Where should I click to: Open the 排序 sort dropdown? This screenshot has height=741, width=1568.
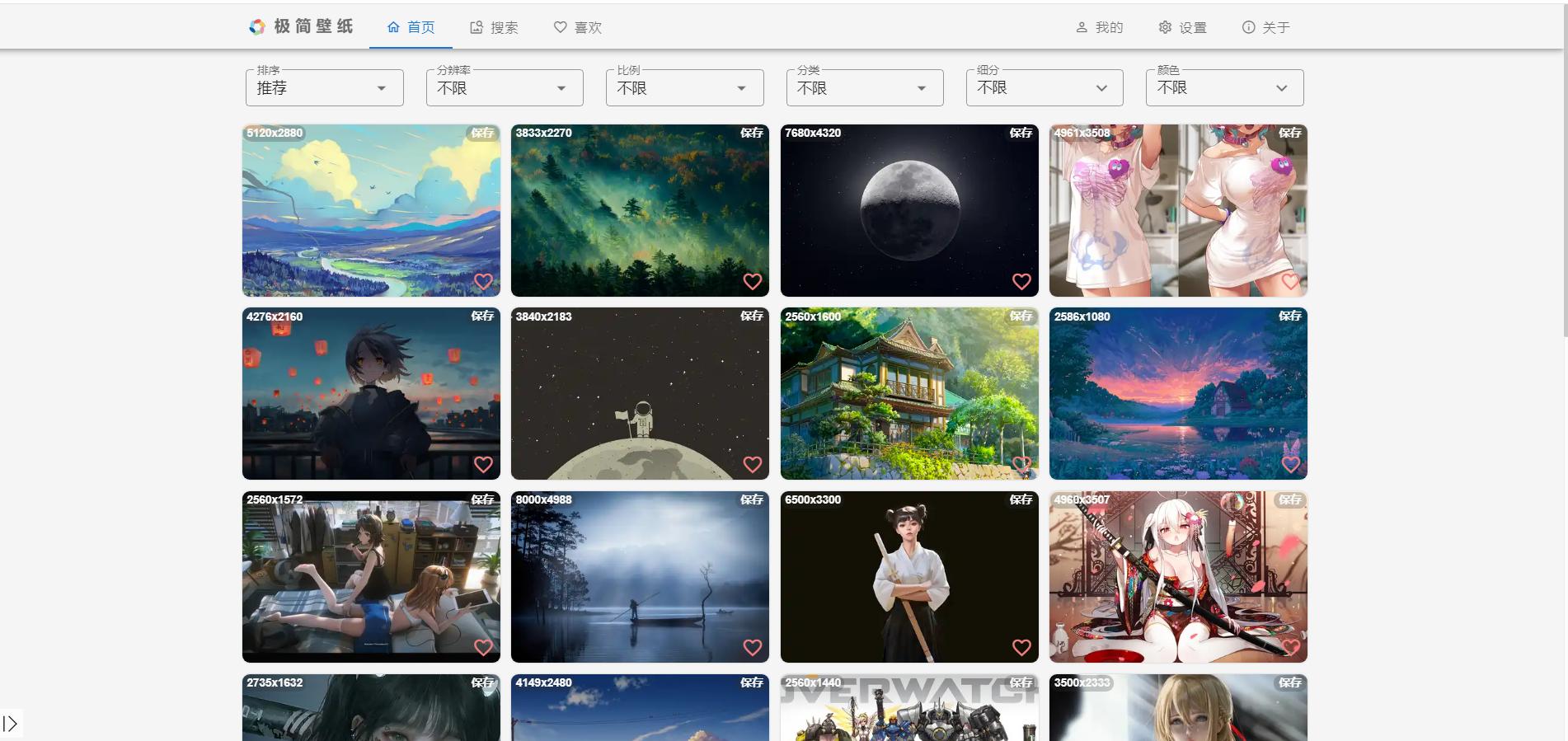(324, 88)
